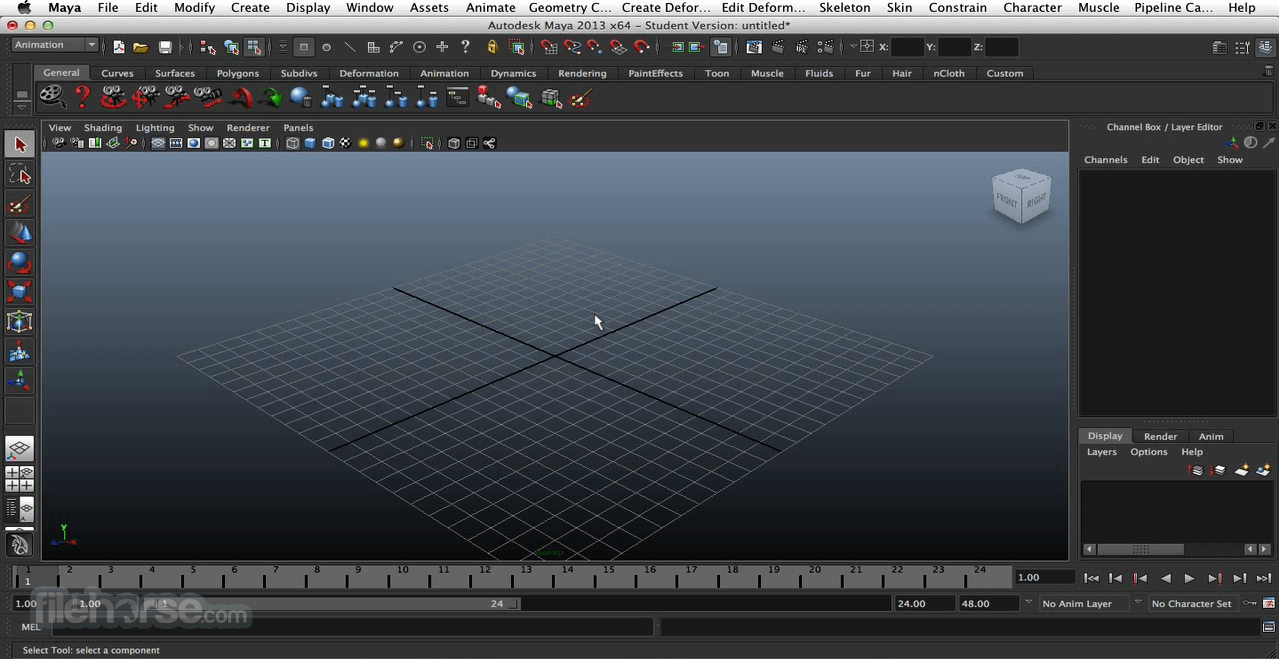Pick the Move tool cone icon

coord(19,233)
